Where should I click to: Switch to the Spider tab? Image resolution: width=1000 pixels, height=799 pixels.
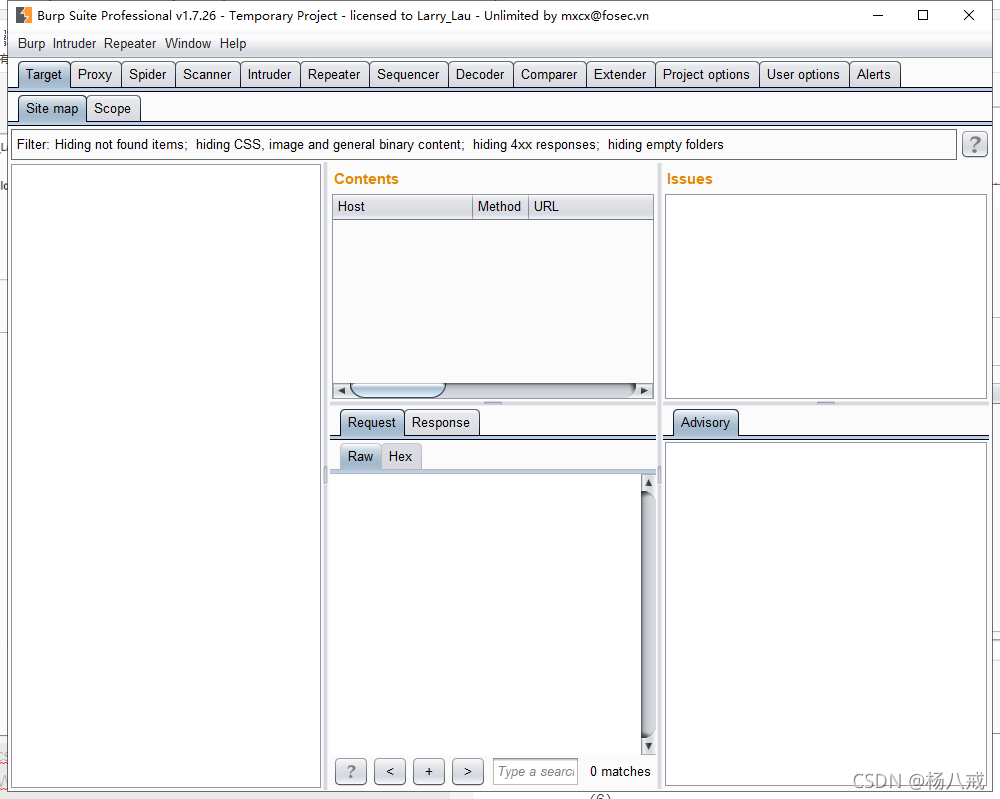[x=148, y=75]
